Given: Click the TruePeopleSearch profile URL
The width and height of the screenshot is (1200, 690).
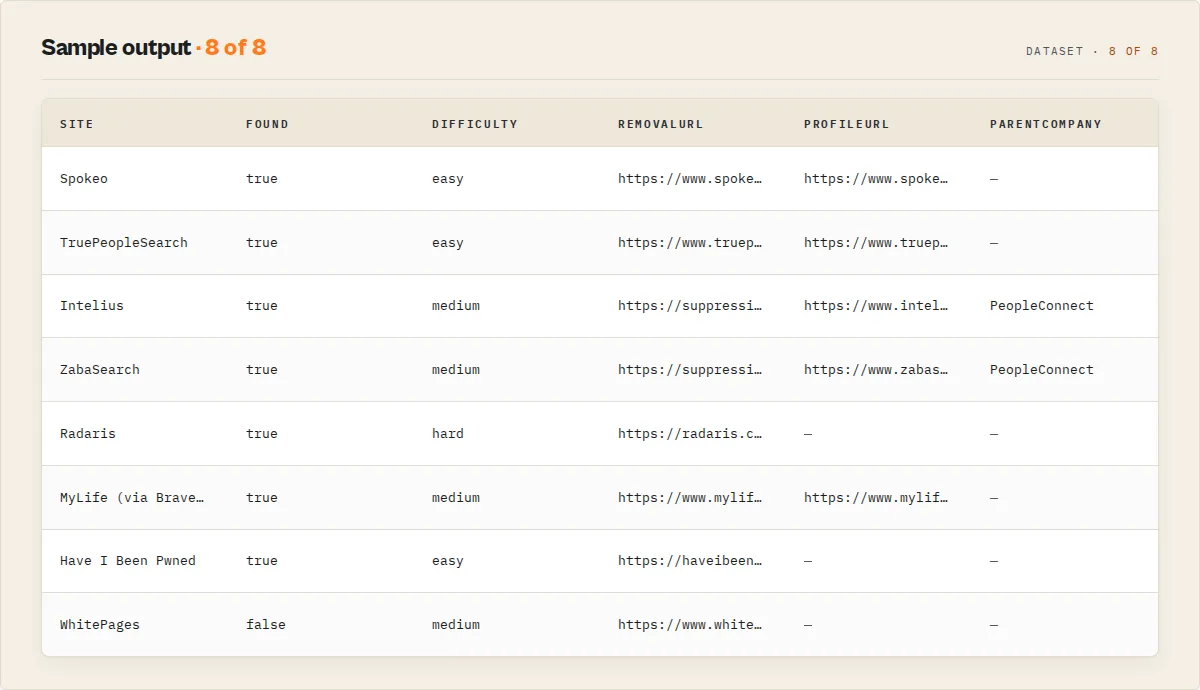Looking at the screenshot, I should pyautogui.click(x=876, y=243).
